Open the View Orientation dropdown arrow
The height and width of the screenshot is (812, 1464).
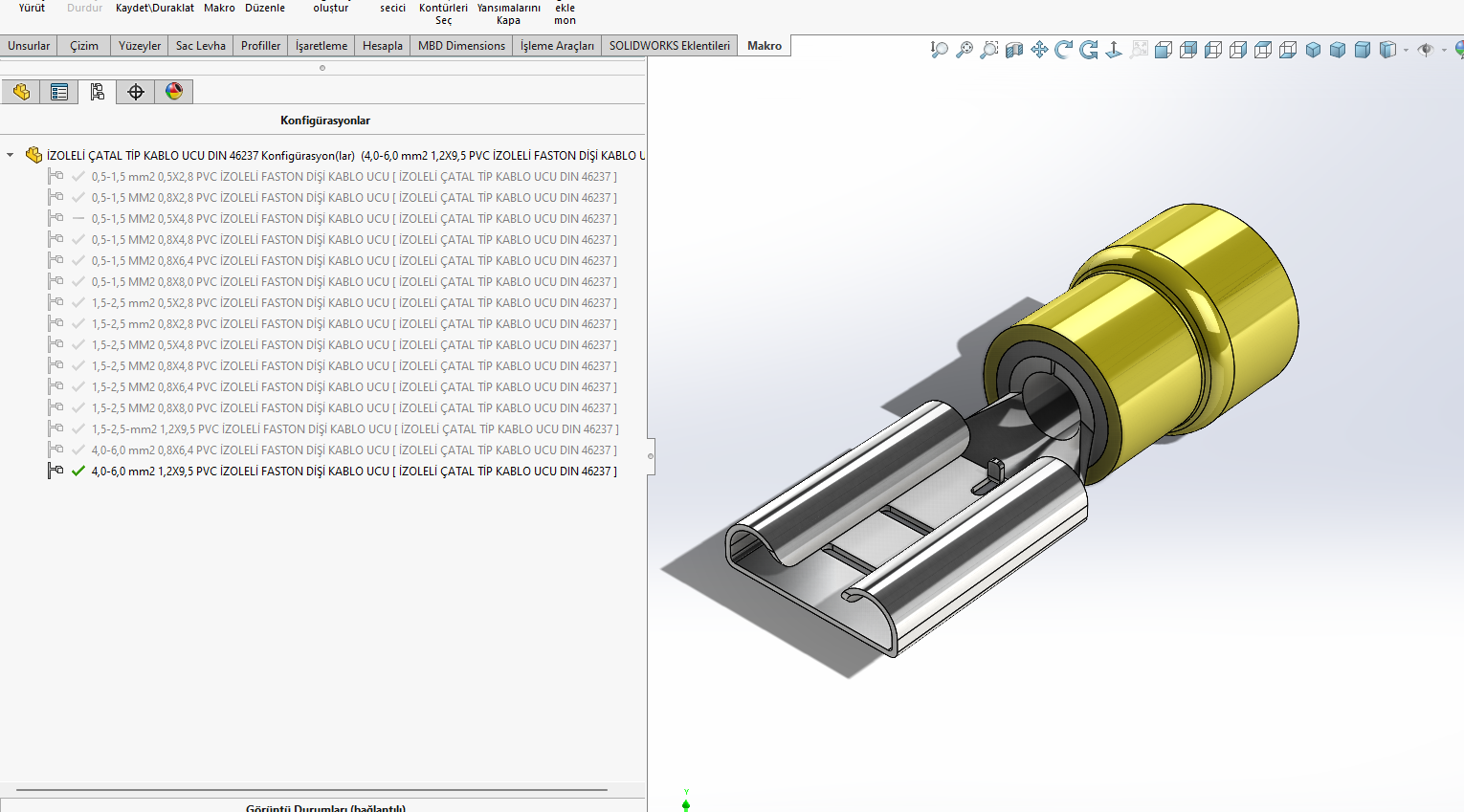[1406, 50]
